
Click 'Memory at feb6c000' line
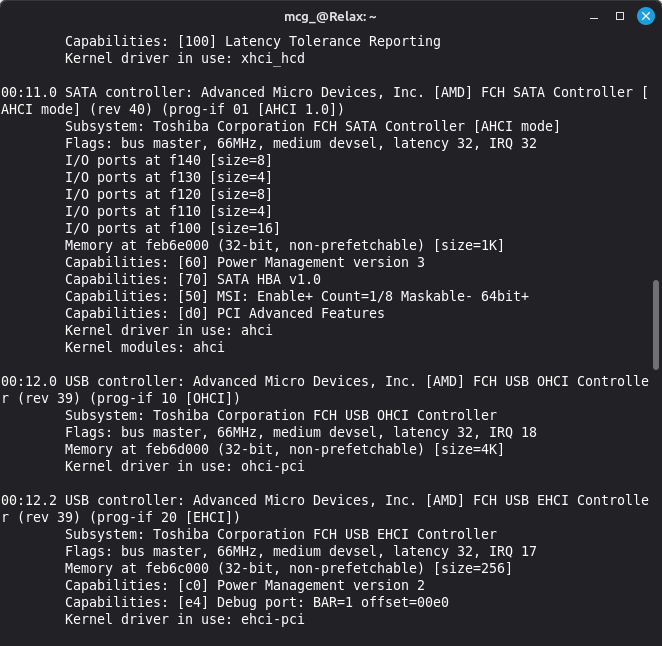[x=288, y=568]
